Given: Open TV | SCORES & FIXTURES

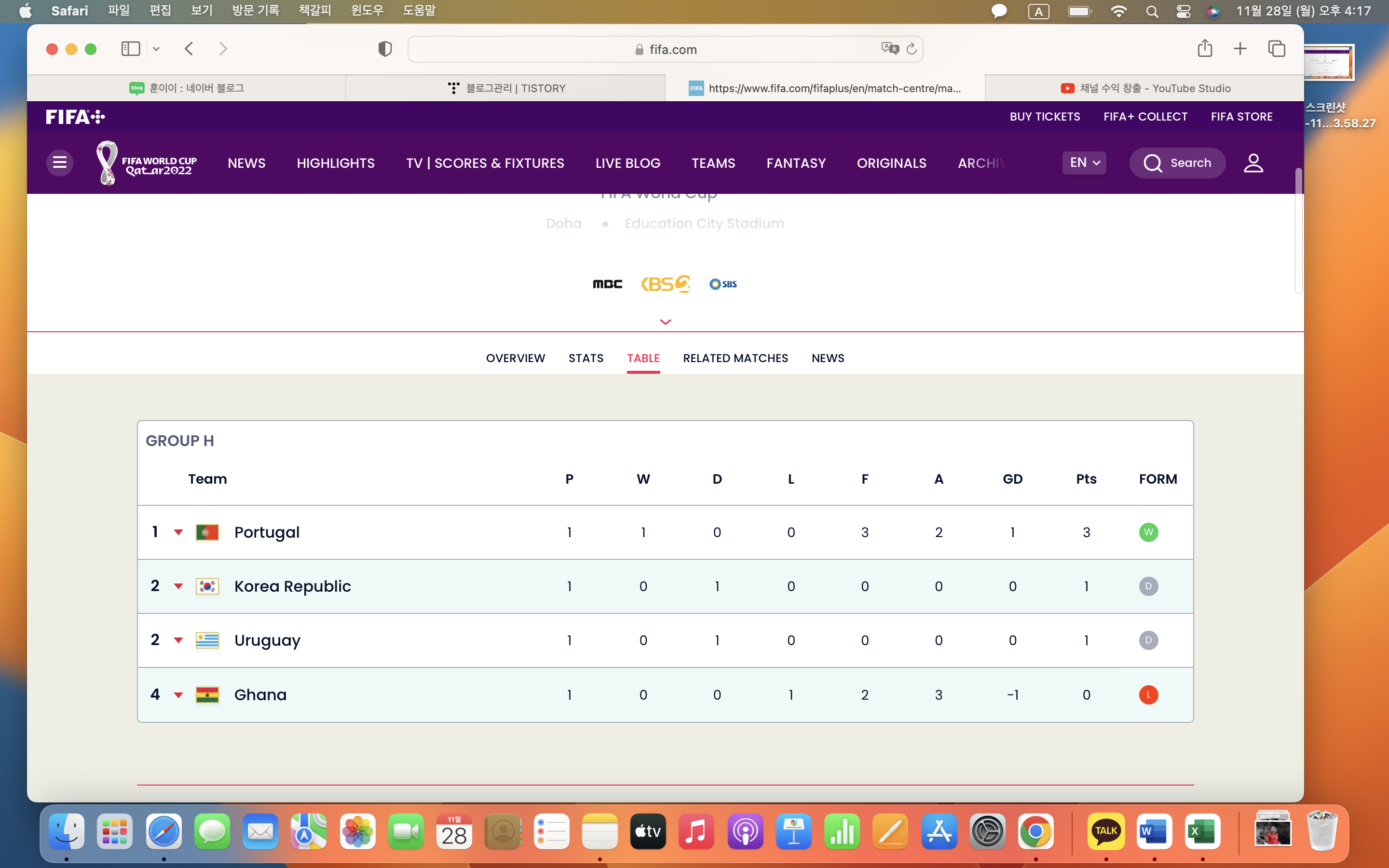Looking at the screenshot, I should [x=485, y=163].
